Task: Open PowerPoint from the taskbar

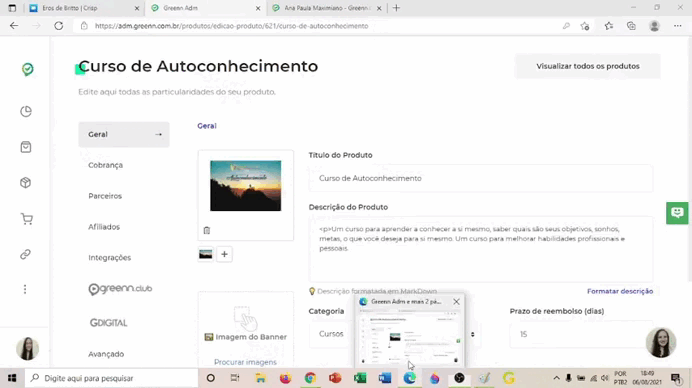Action: tap(335, 378)
